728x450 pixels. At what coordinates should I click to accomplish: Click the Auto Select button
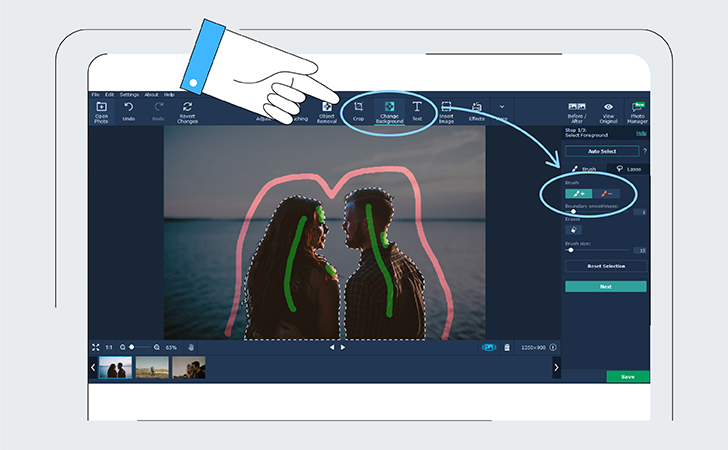click(602, 151)
